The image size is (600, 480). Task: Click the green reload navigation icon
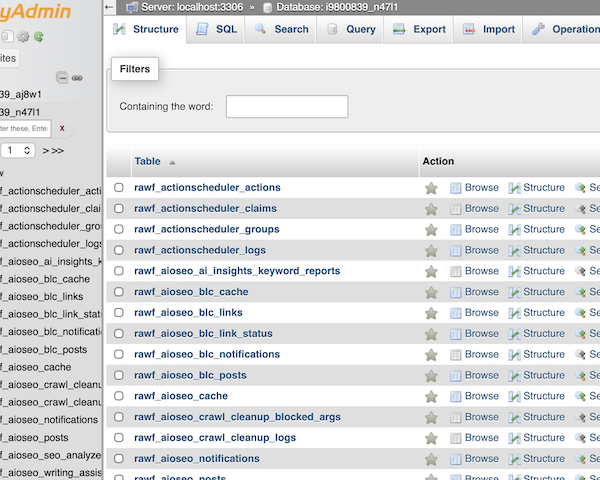(39, 36)
